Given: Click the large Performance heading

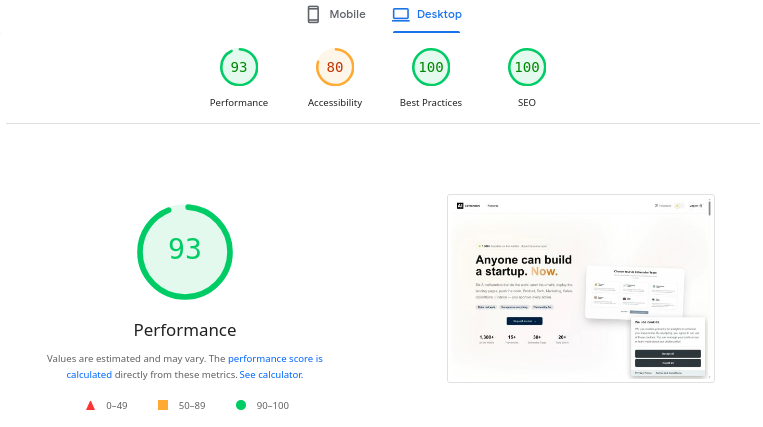Looking at the screenshot, I should pos(185,330).
